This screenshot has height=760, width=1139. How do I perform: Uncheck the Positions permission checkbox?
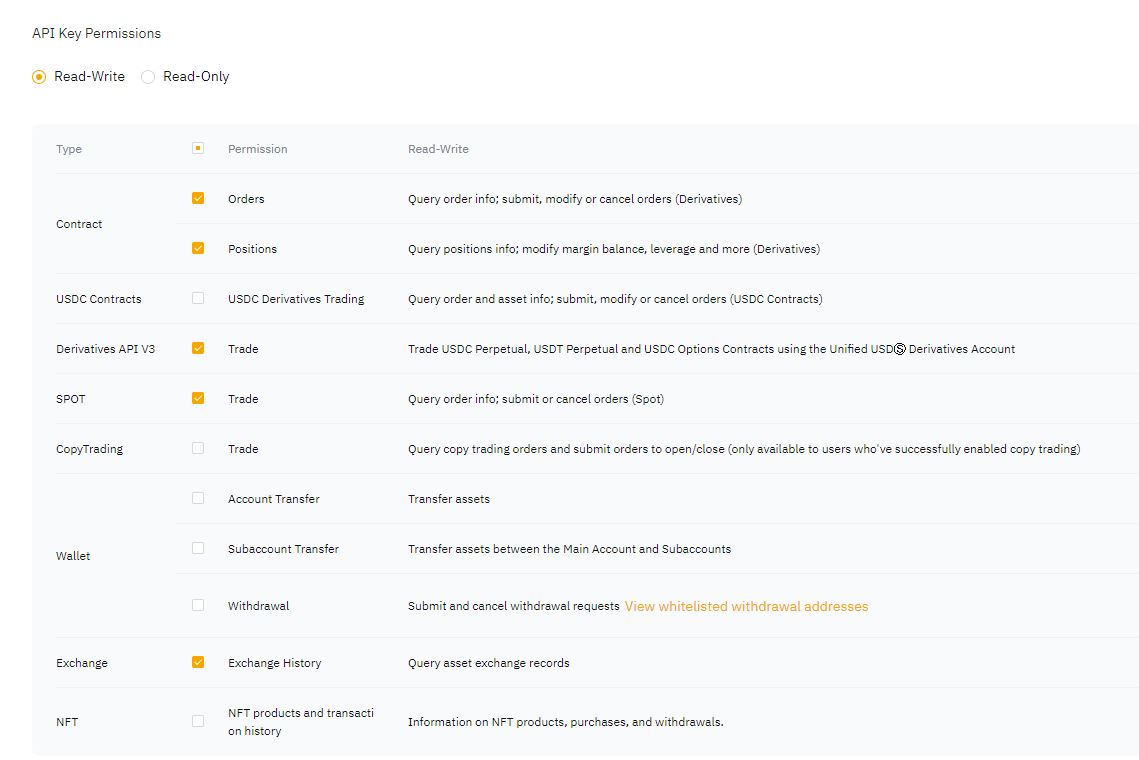(x=198, y=248)
